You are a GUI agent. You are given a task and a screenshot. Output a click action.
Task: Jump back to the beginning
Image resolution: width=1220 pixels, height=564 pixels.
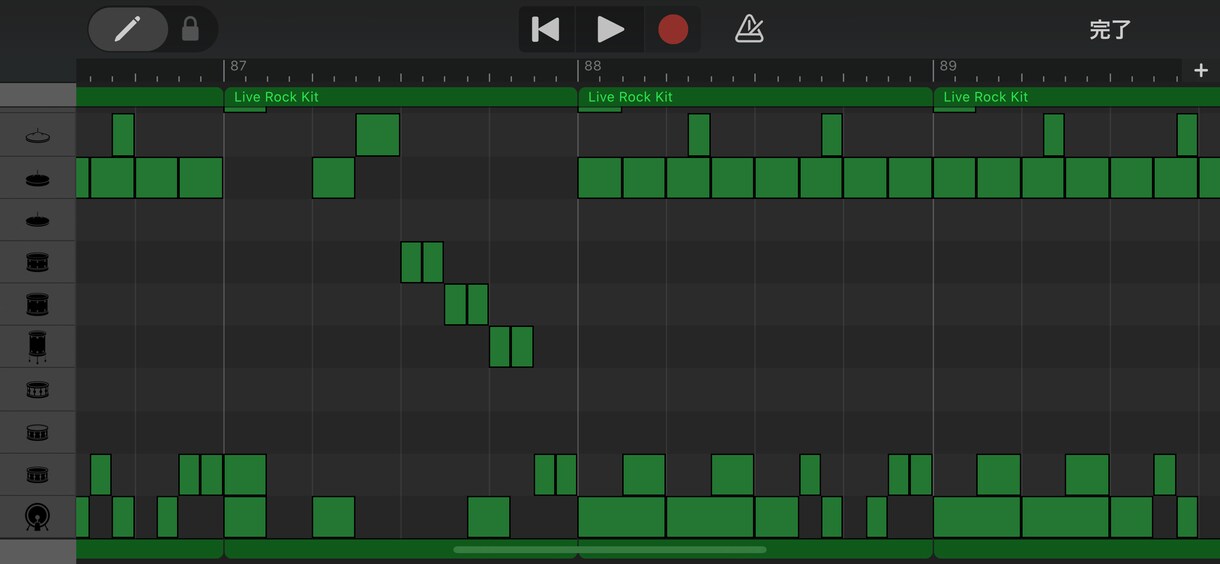pos(546,29)
